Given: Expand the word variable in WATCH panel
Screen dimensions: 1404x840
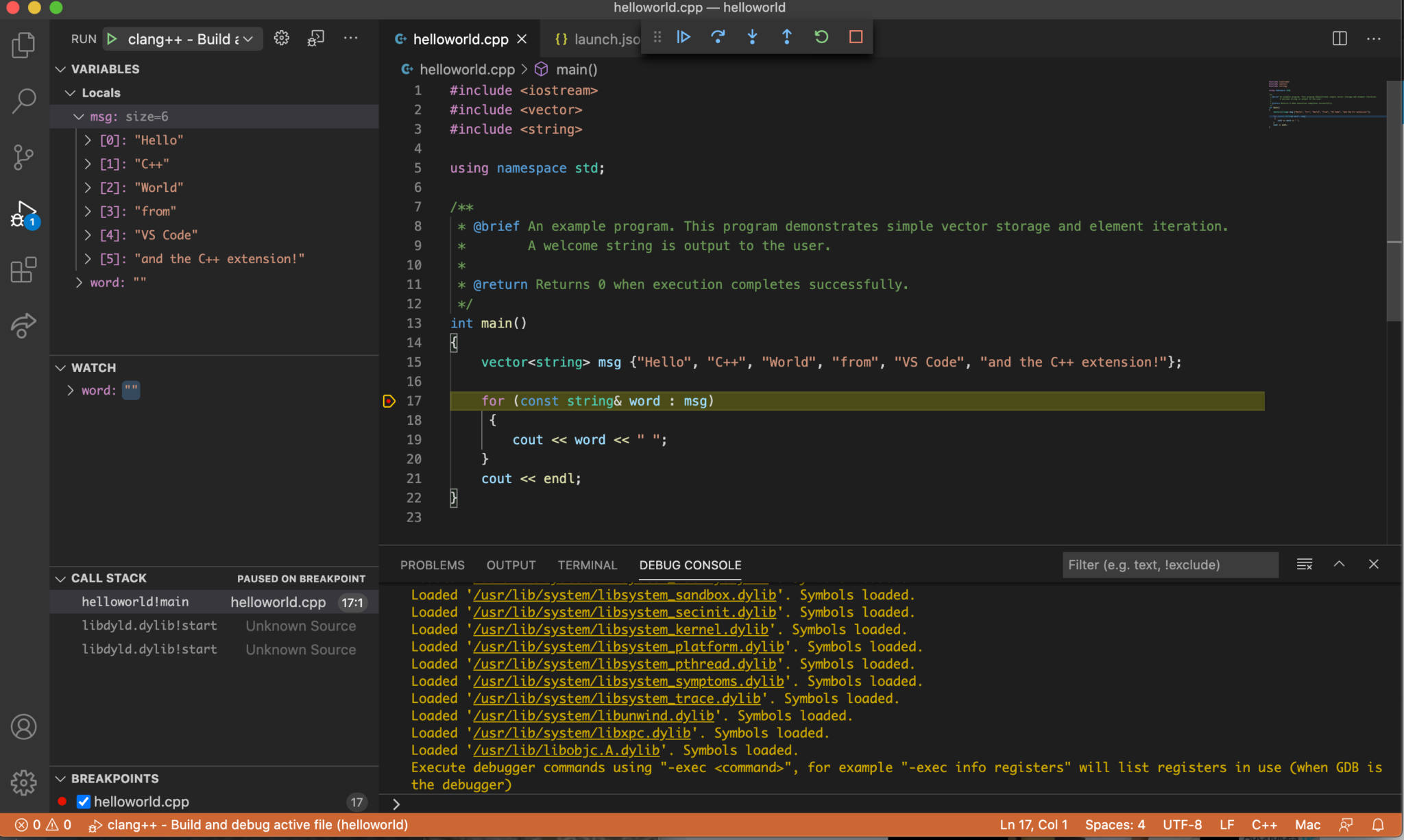Looking at the screenshot, I should (x=71, y=389).
